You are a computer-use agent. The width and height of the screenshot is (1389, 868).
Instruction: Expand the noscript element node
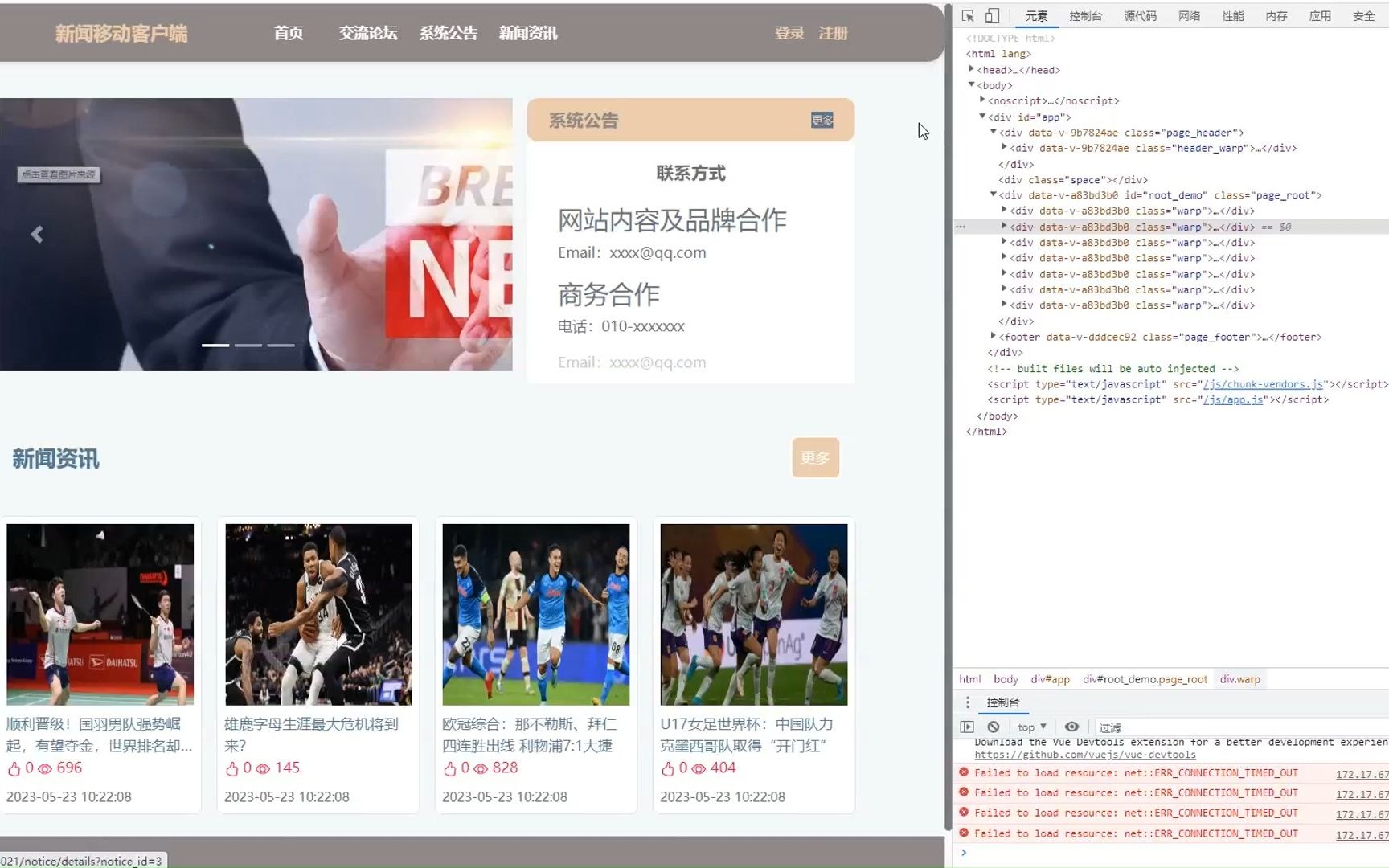[982, 100]
